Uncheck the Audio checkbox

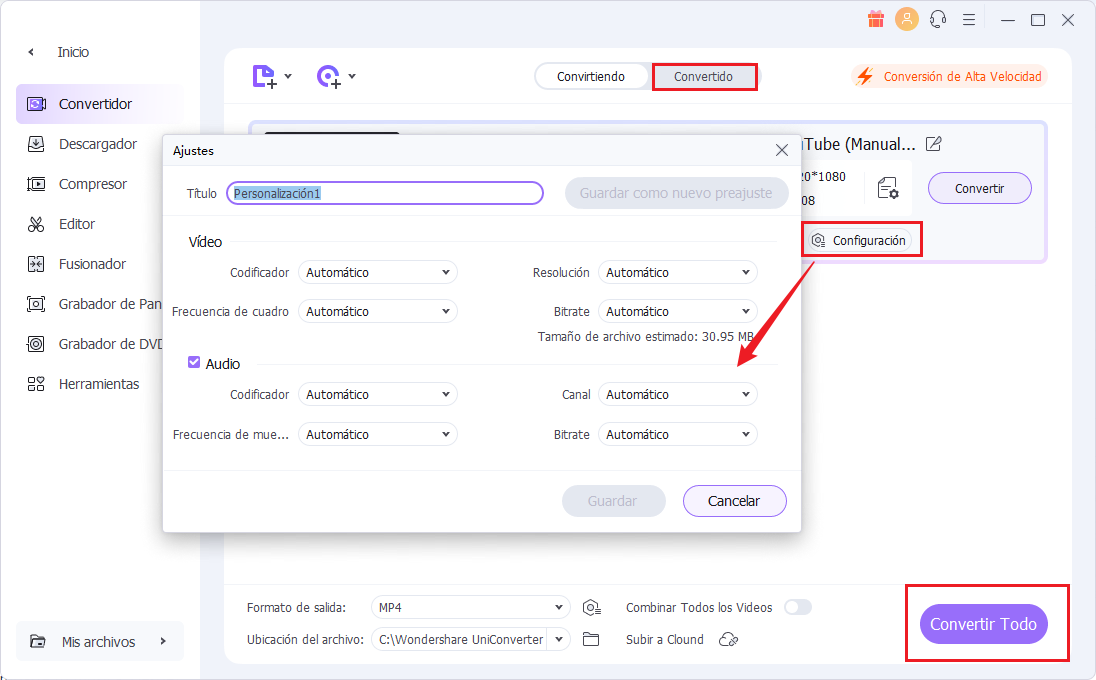(194, 363)
